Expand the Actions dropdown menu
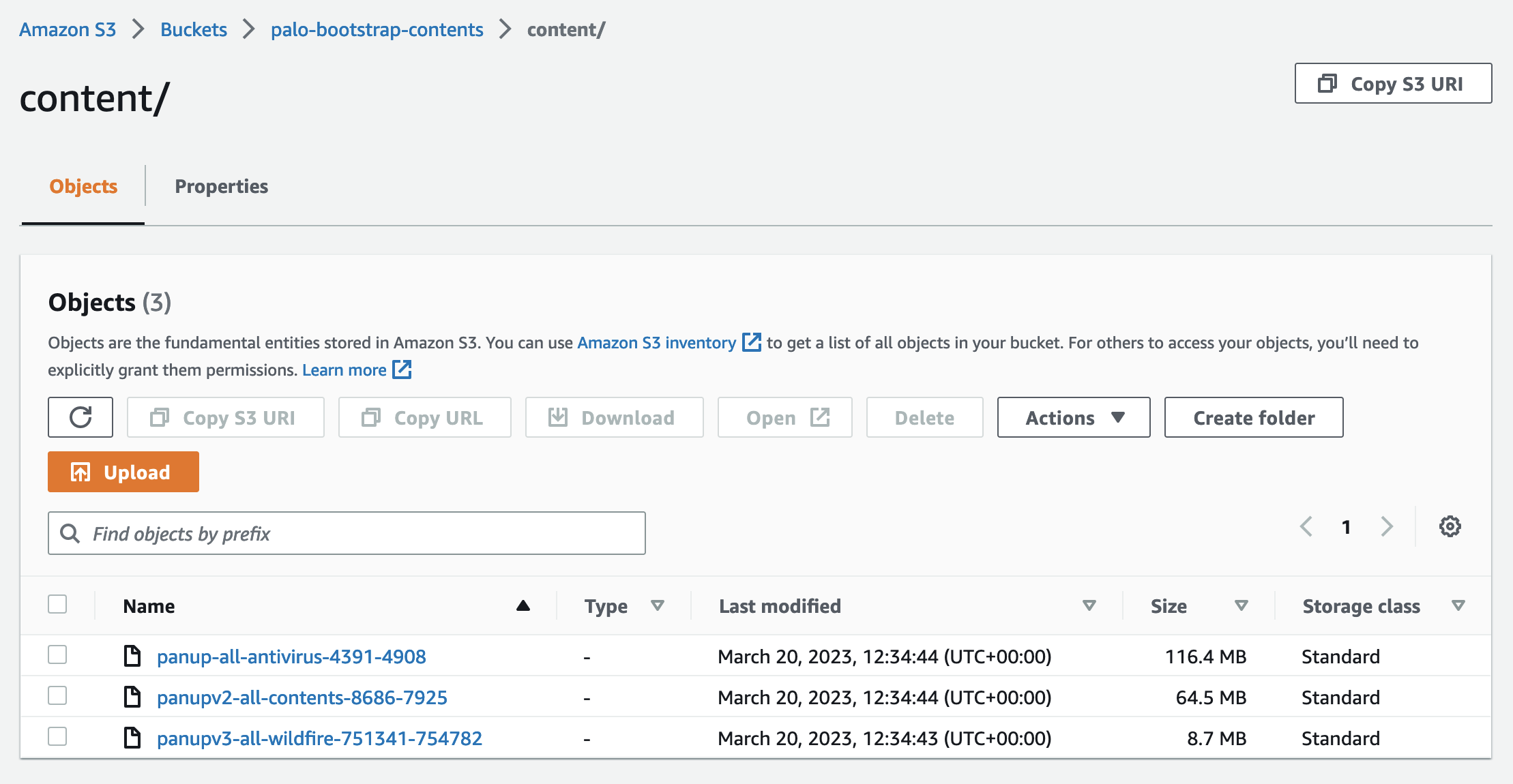 [1074, 417]
